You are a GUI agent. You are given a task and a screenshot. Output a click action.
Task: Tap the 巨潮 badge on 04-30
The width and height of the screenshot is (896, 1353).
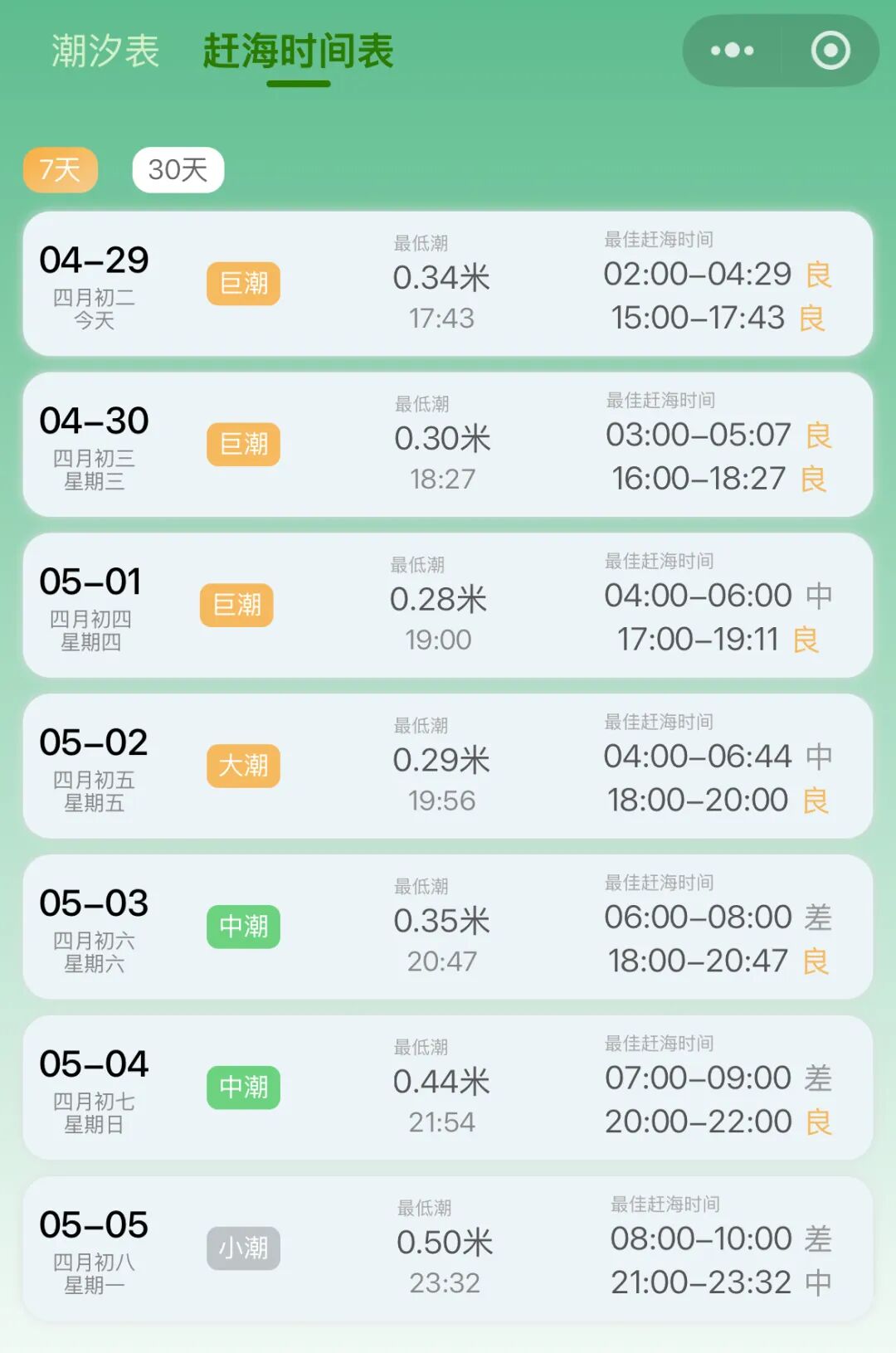point(244,445)
